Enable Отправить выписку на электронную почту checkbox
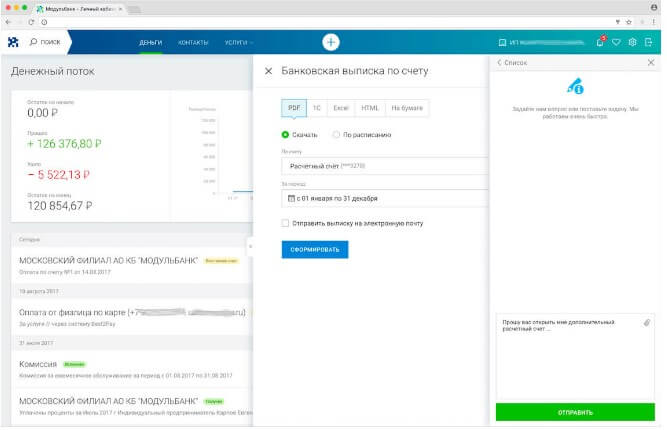This screenshot has height=430, width=667. pyautogui.click(x=285, y=223)
